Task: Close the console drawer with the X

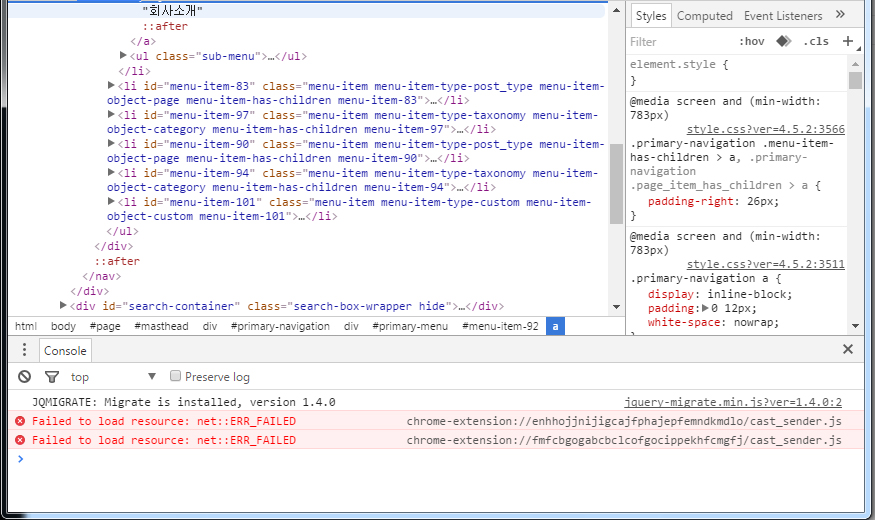Action: click(x=848, y=349)
